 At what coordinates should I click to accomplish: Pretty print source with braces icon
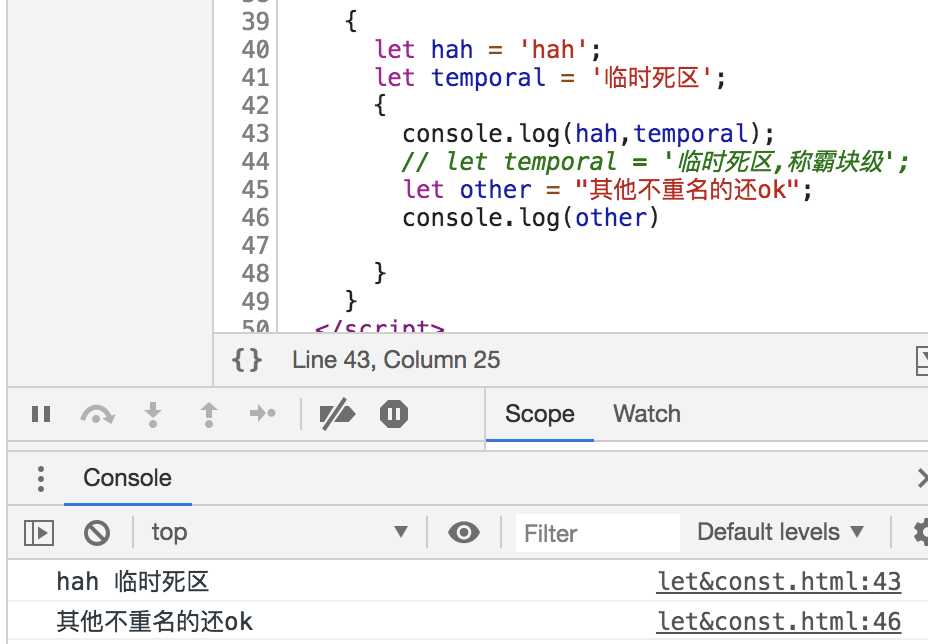point(247,360)
